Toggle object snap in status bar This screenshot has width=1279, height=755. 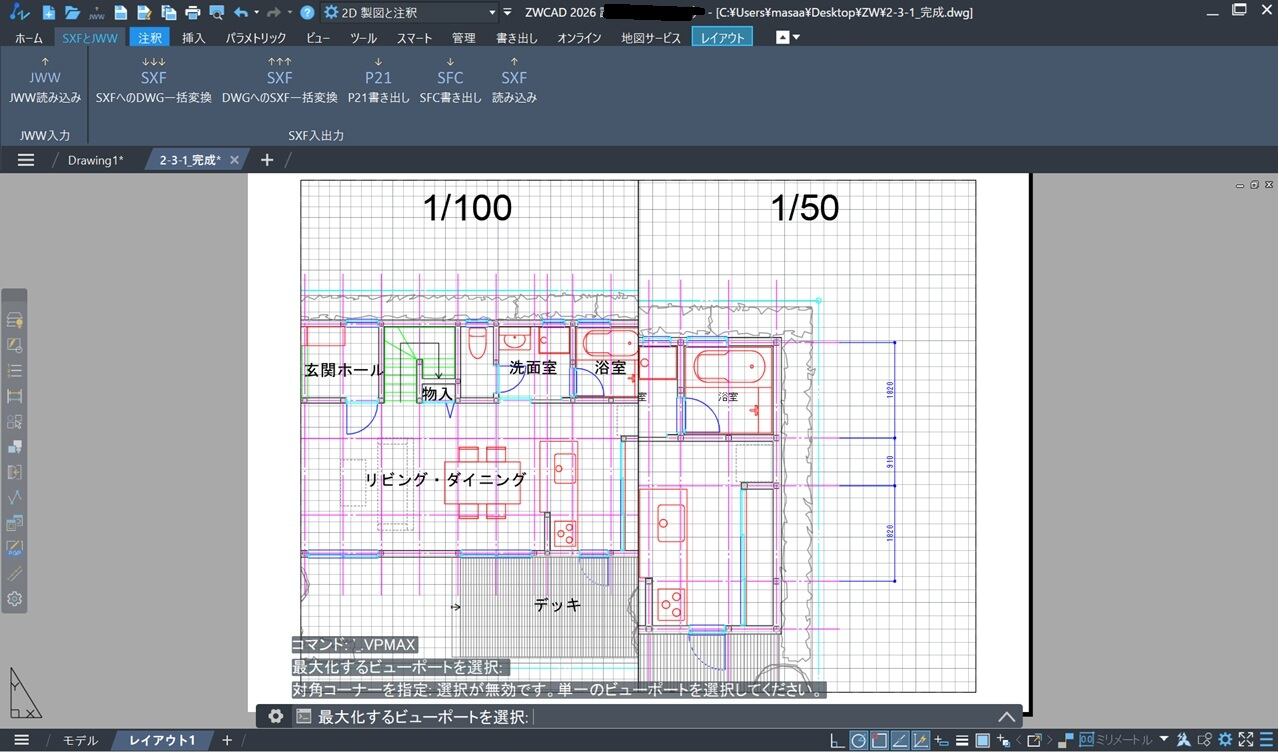[879, 741]
